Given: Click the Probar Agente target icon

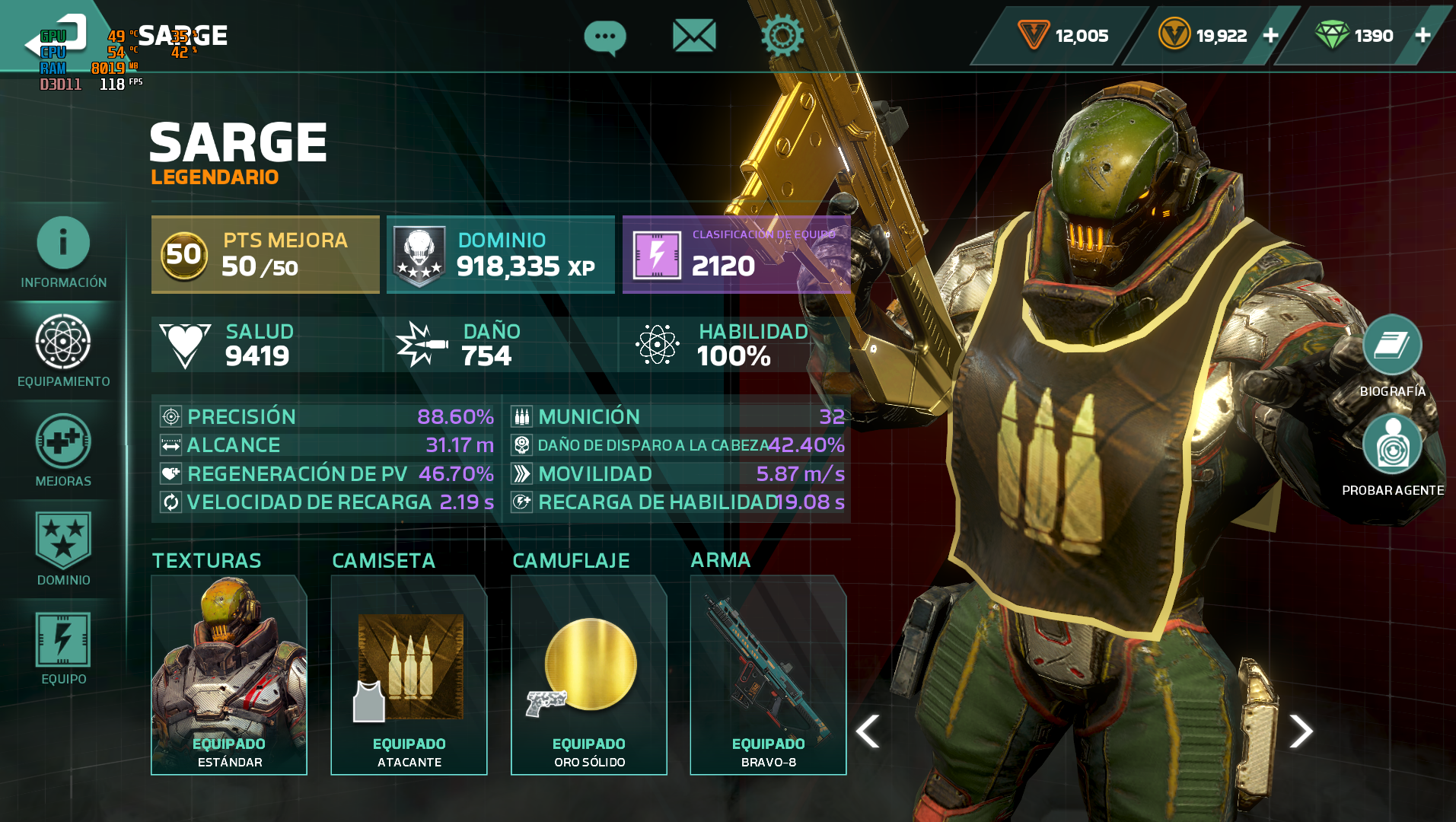Looking at the screenshot, I should tap(1392, 444).
